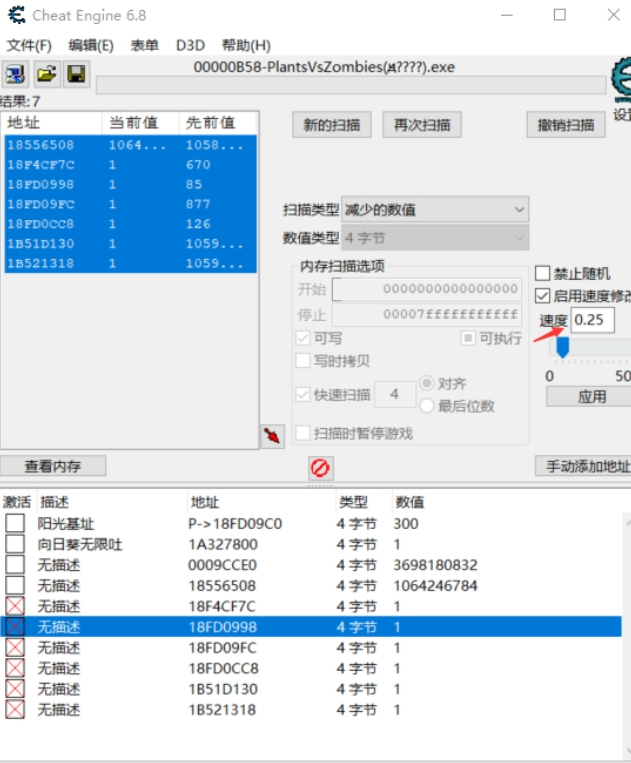Open the process selector computer icon
631x763 pixels.
point(15,74)
